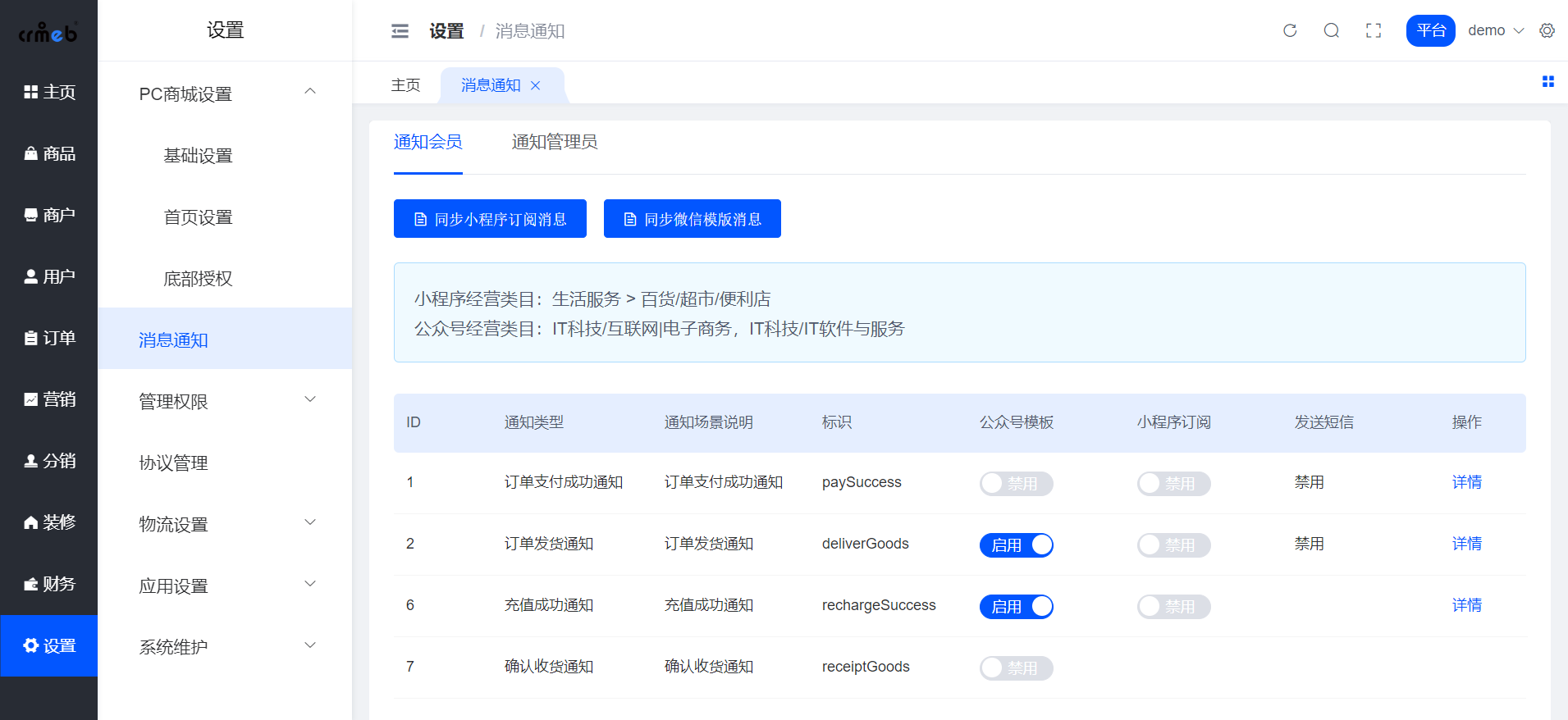
Task: Collapse the sidebar with the hamburger menu icon
Action: pyautogui.click(x=400, y=31)
